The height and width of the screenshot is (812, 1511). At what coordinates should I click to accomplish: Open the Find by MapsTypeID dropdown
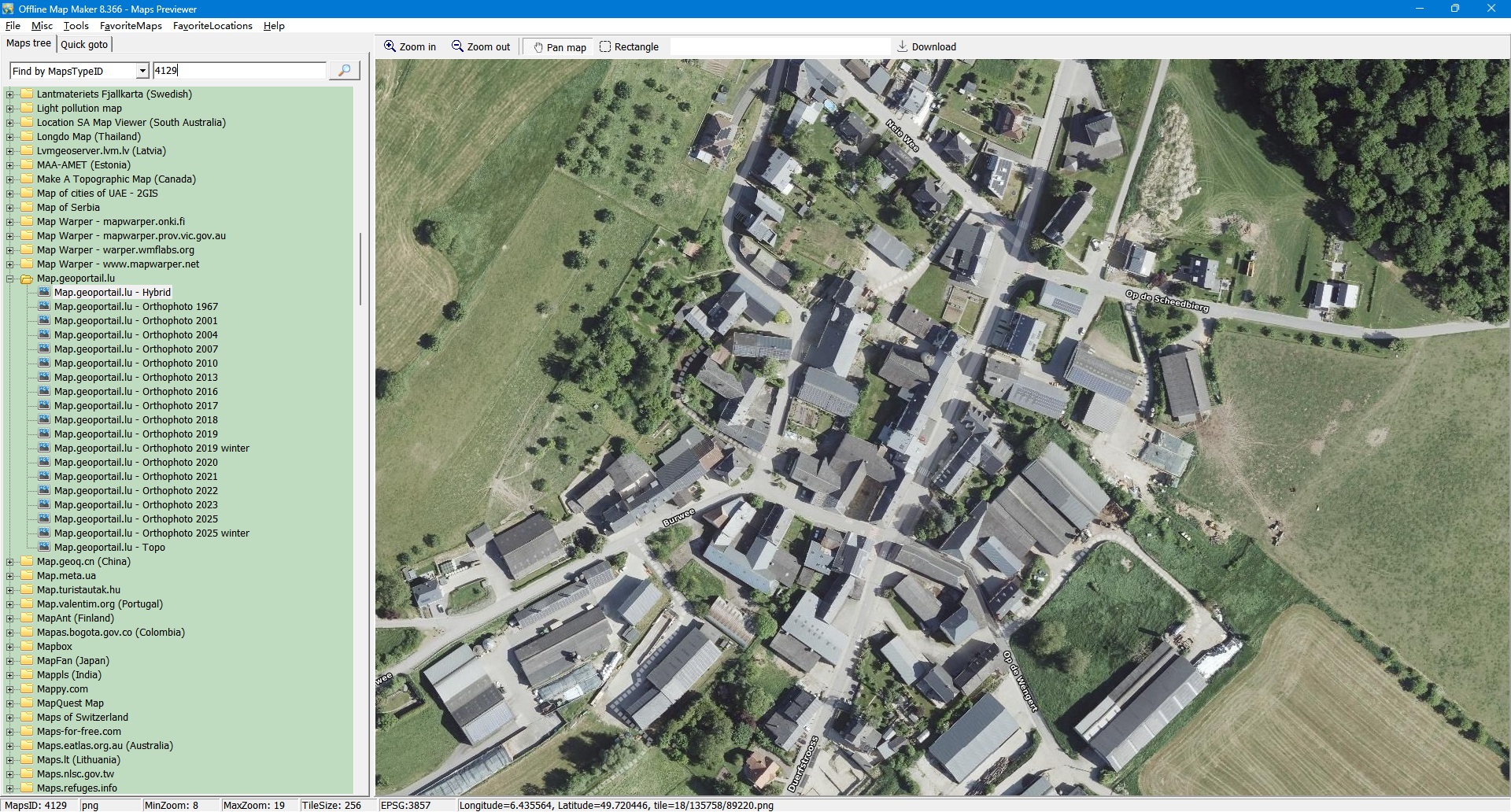click(x=142, y=71)
